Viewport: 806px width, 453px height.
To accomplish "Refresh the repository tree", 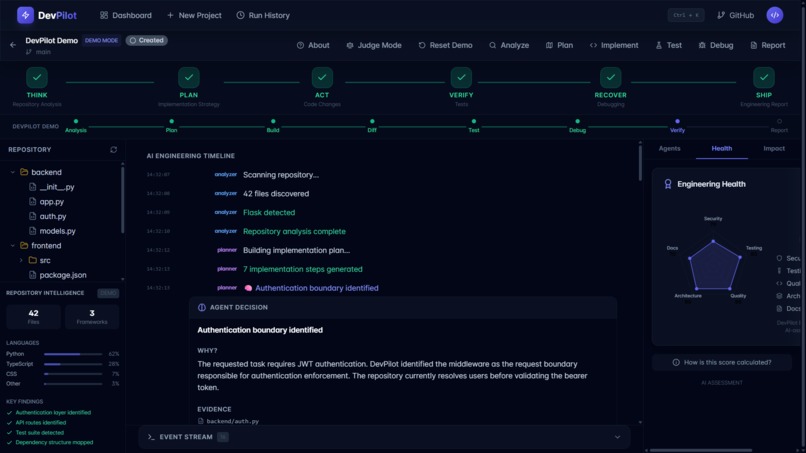I will (114, 150).
